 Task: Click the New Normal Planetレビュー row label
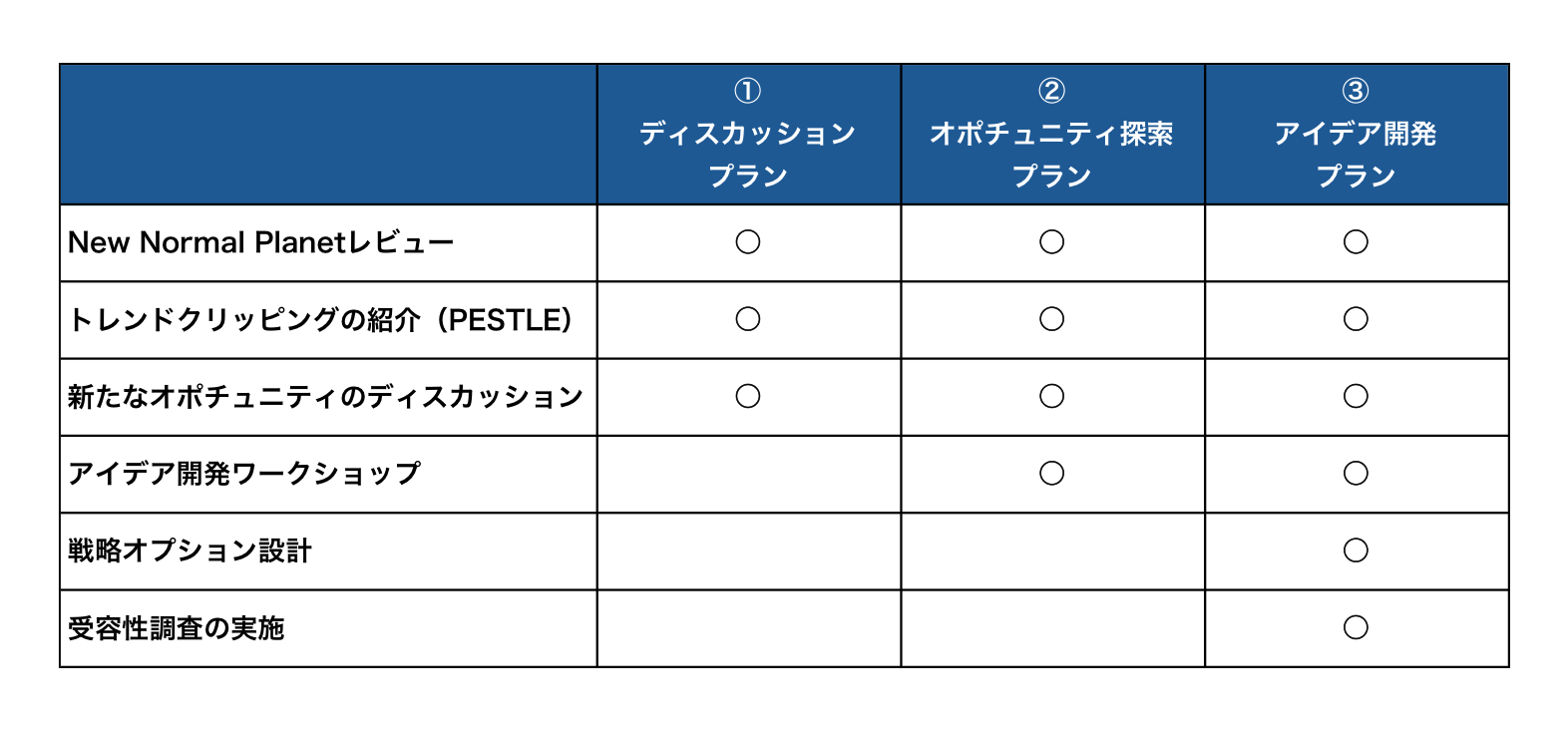(261, 242)
